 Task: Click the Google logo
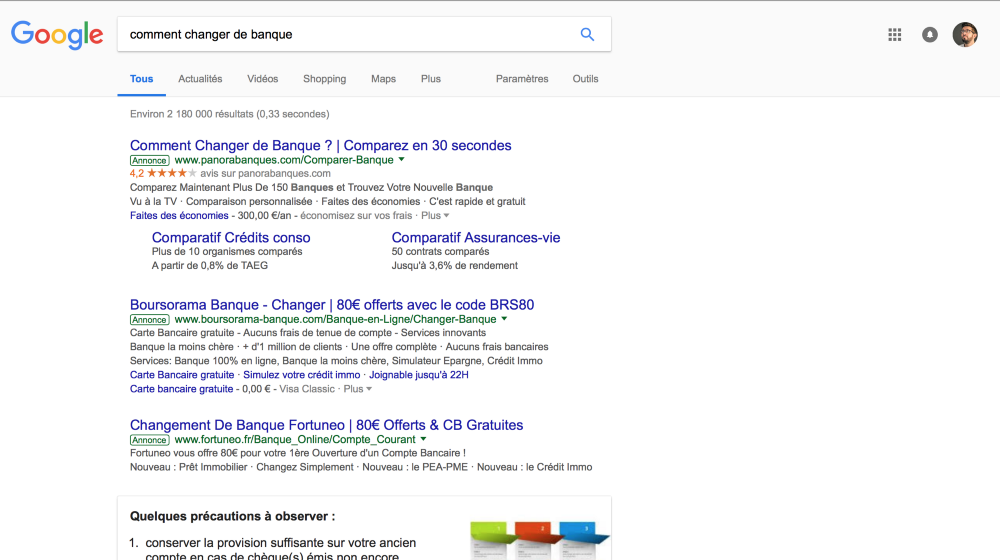tap(57, 35)
